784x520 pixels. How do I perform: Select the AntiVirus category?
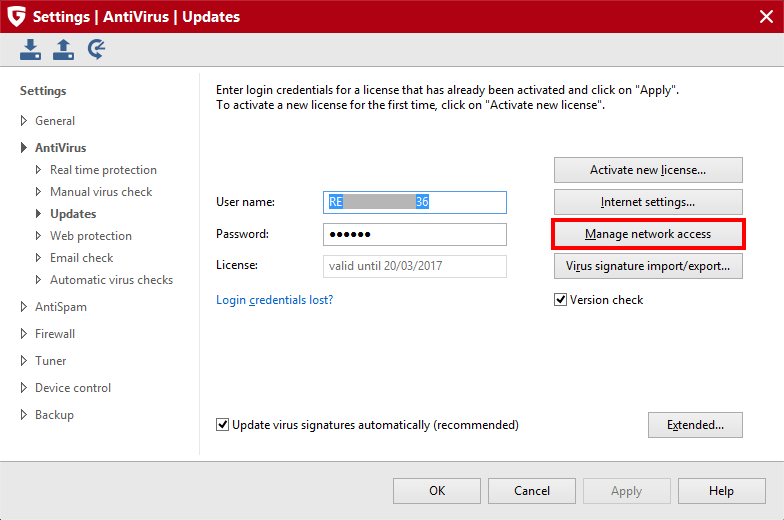(x=60, y=148)
